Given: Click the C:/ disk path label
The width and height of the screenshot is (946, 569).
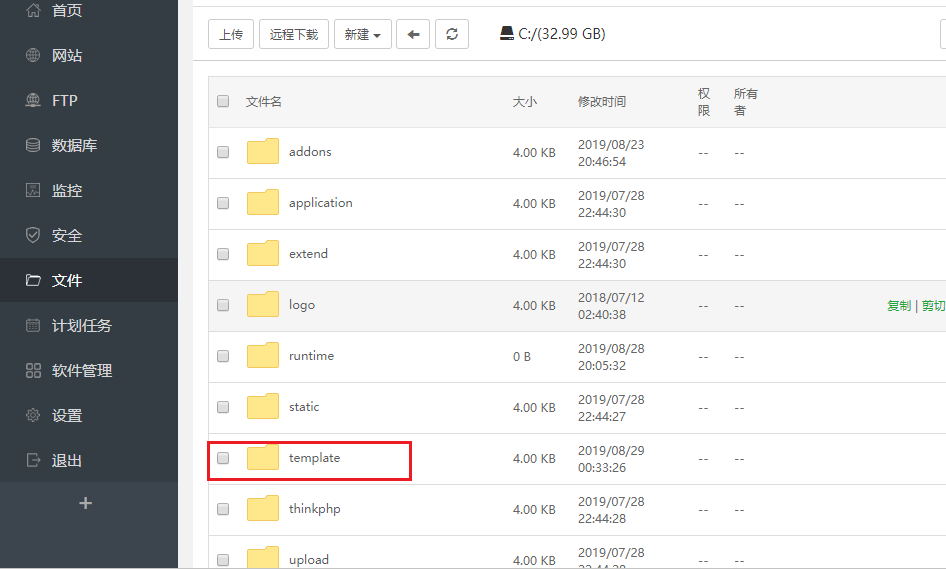Looking at the screenshot, I should [553, 34].
